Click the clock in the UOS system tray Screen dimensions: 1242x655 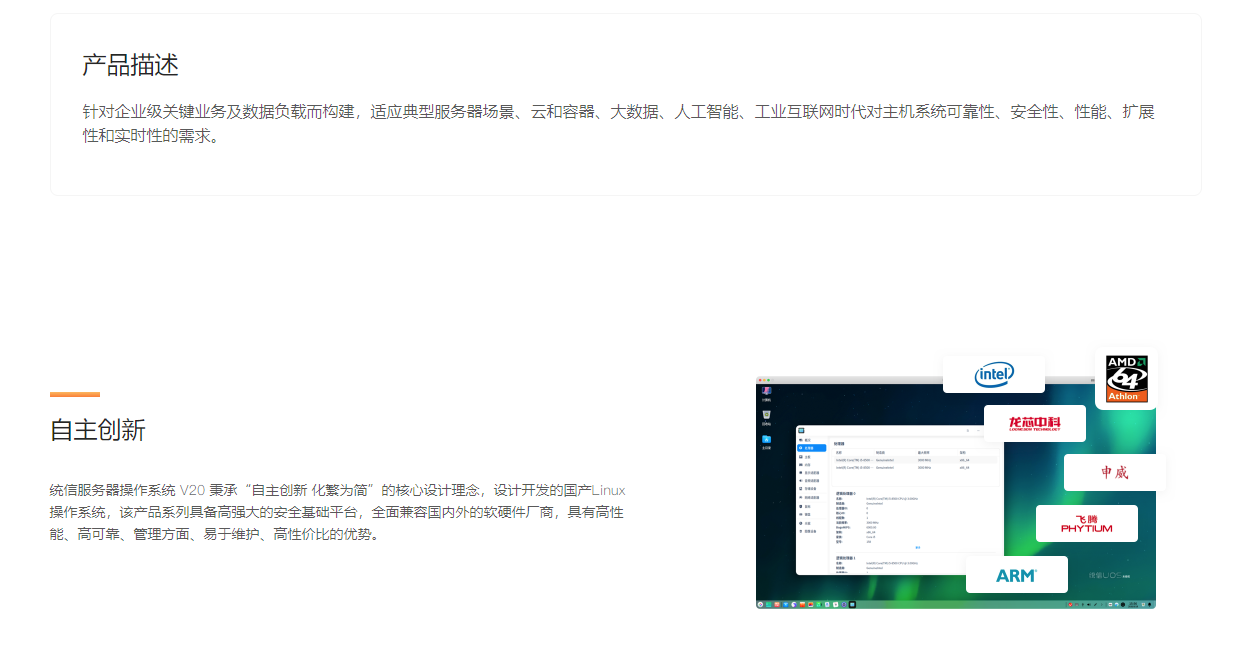pyautogui.click(x=1133, y=604)
